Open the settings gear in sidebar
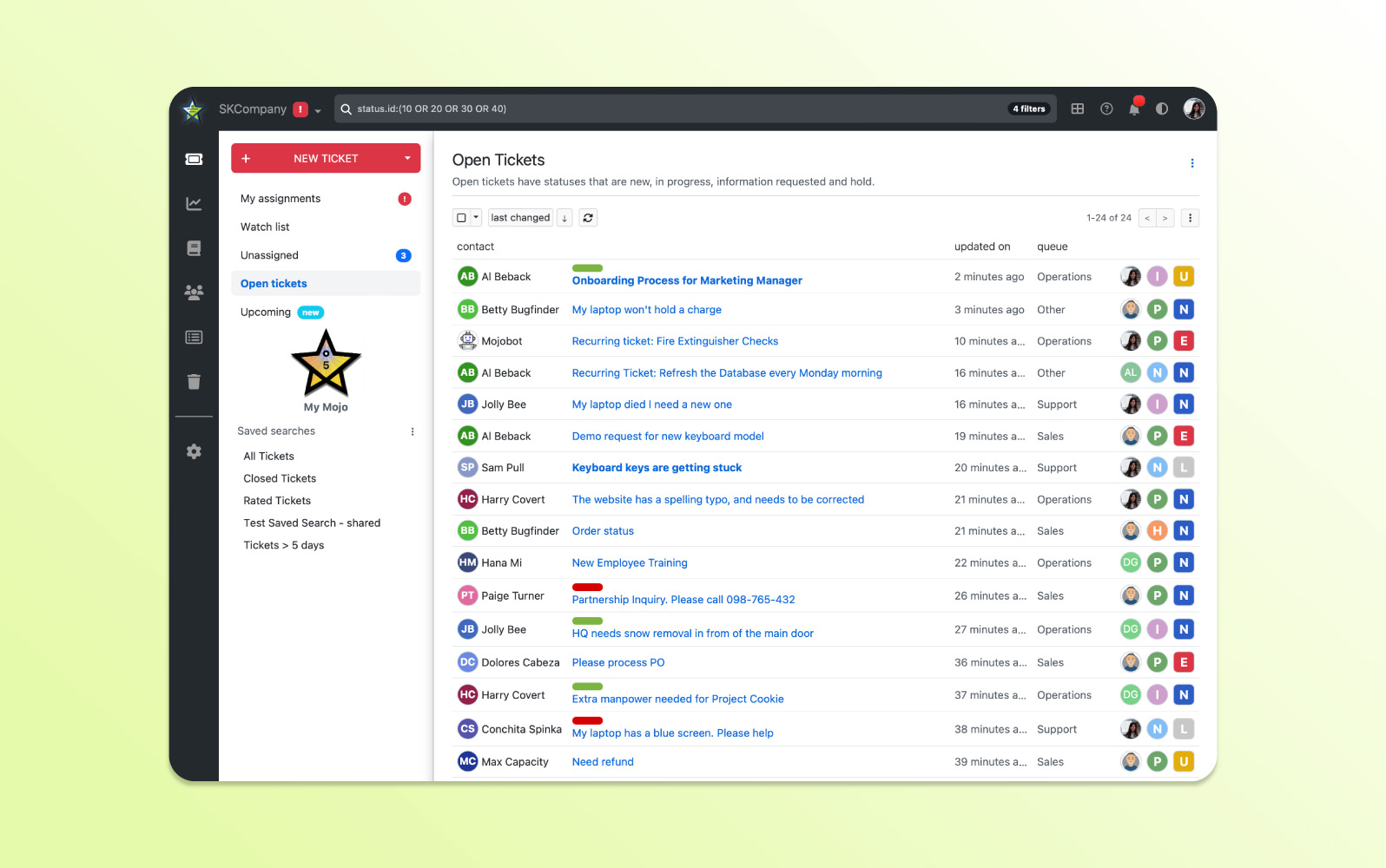 click(194, 451)
